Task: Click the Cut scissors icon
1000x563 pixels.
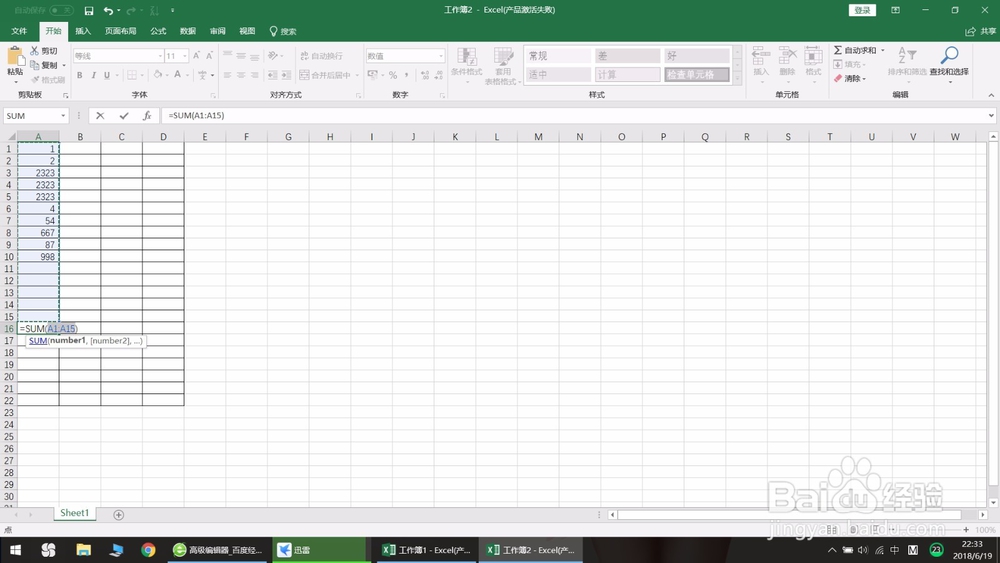Action: pyautogui.click(x=34, y=50)
